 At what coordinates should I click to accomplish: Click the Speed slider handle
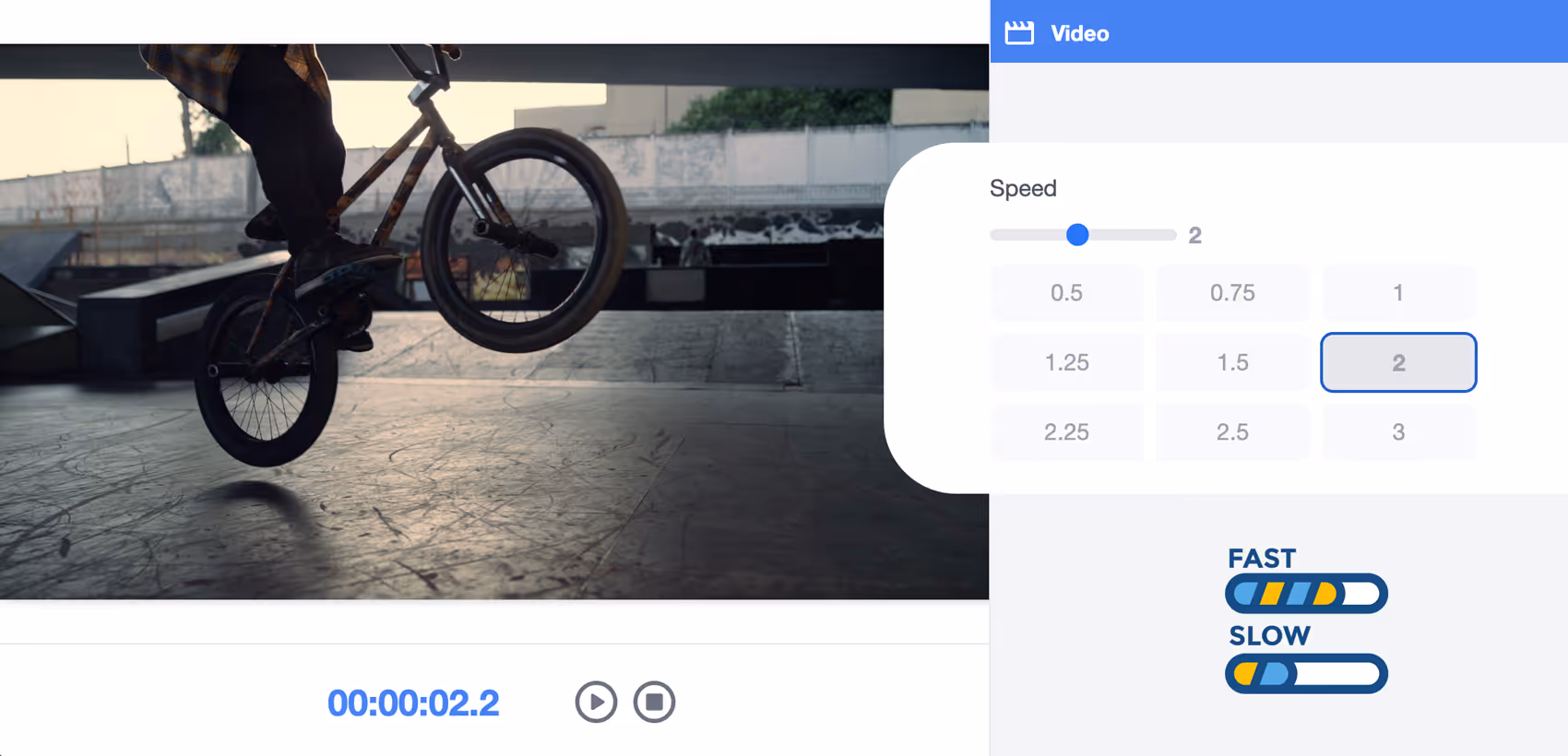point(1077,235)
